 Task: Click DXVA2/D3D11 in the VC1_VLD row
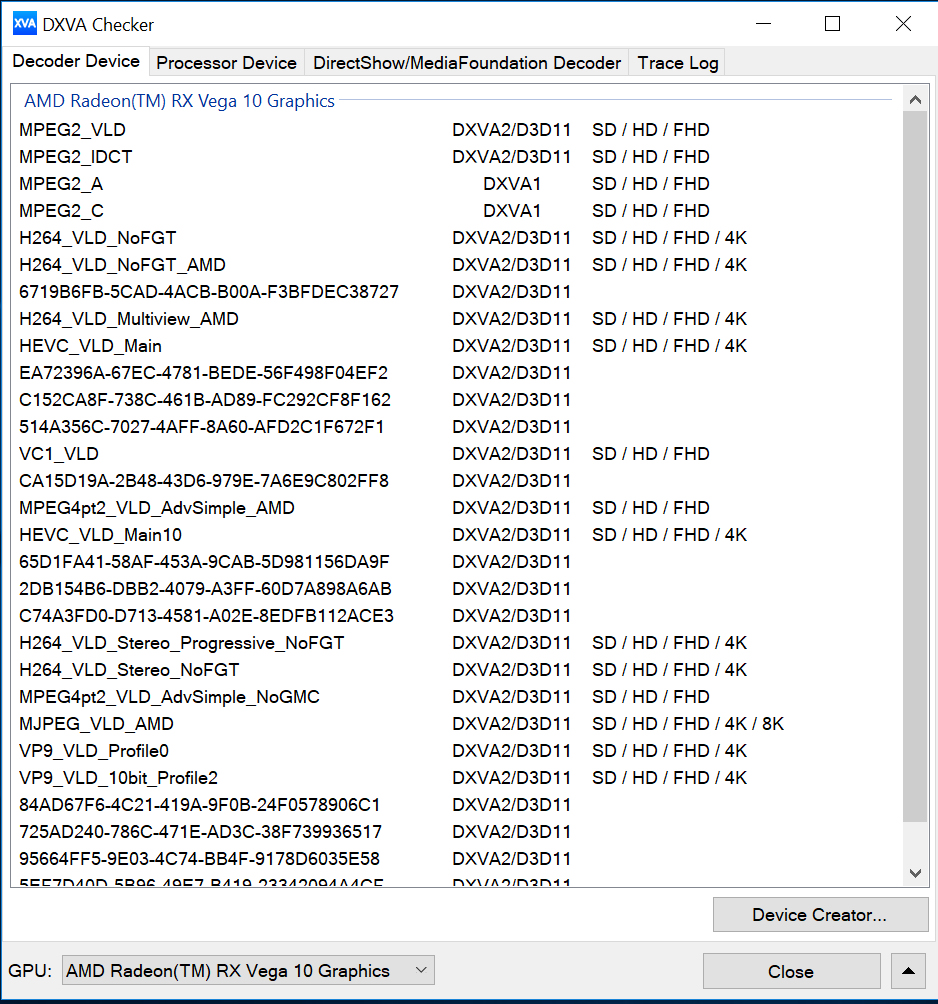[x=511, y=454]
